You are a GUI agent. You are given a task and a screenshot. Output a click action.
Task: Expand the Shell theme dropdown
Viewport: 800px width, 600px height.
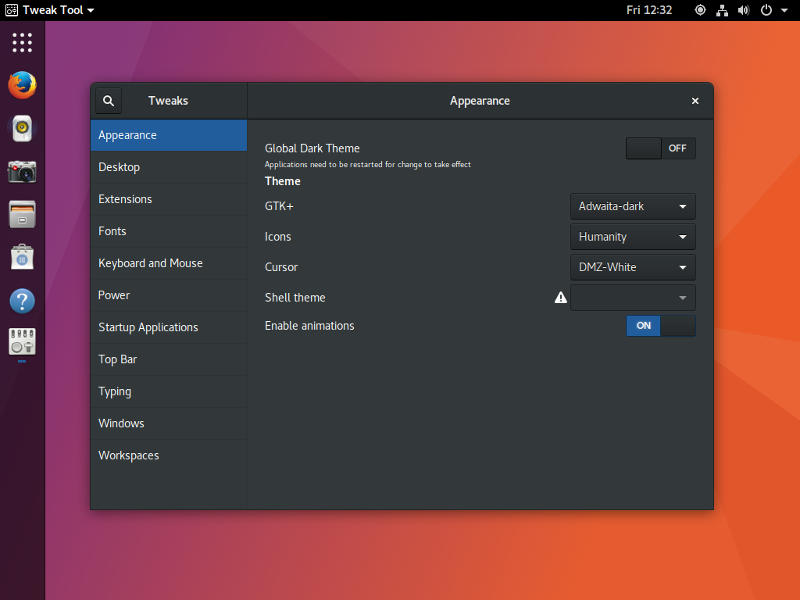[x=632, y=297]
